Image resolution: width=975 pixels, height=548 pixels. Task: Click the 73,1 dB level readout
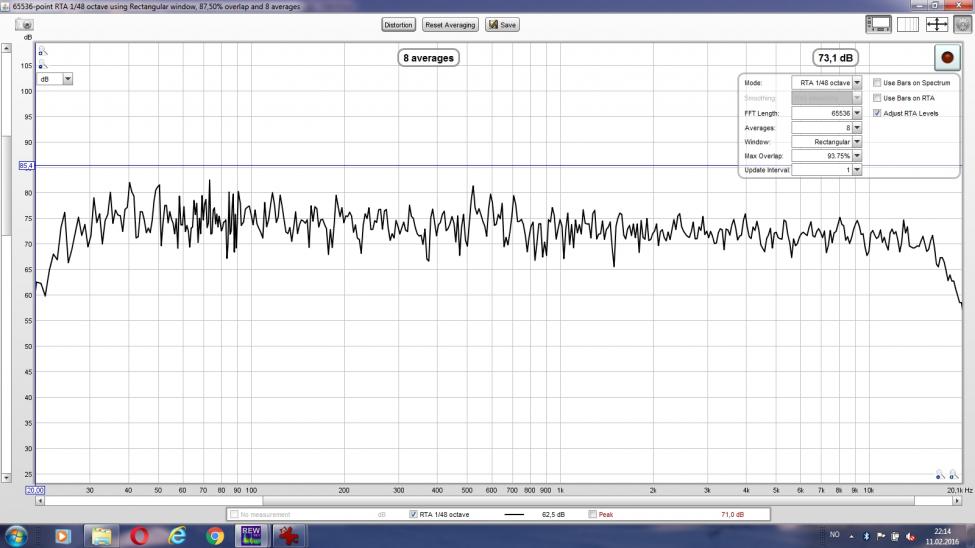pyautogui.click(x=835, y=58)
